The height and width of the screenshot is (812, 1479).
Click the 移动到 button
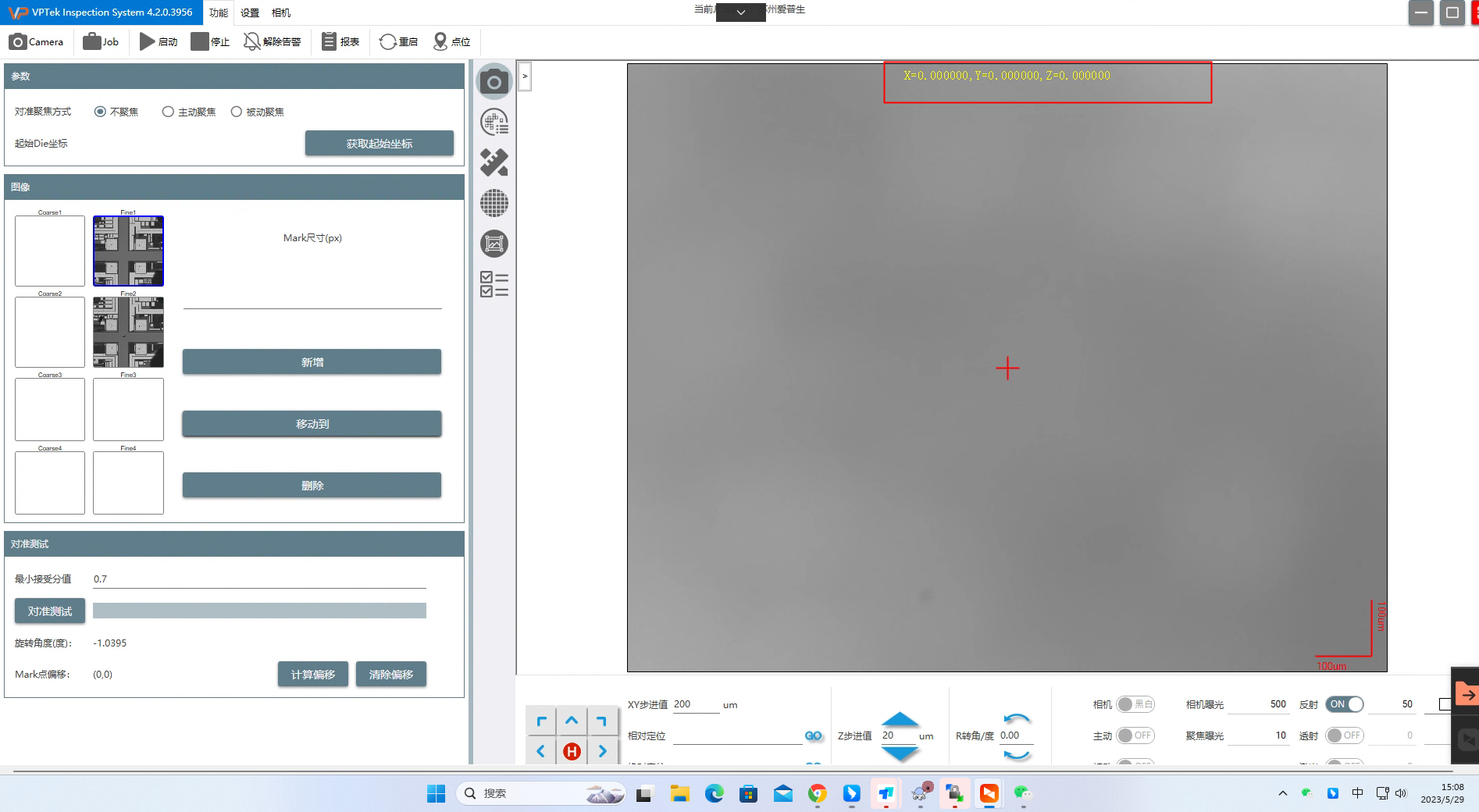coord(312,423)
